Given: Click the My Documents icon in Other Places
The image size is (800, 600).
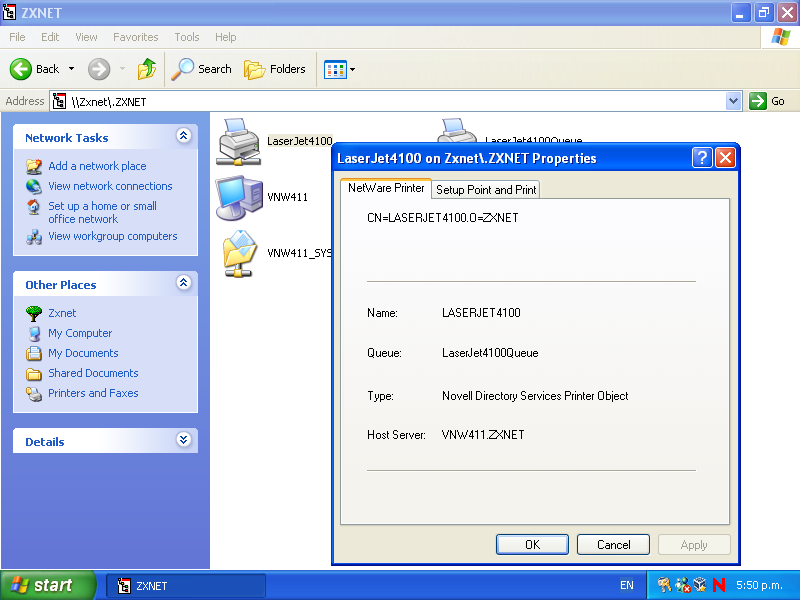Looking at the screenshot, I should (34, 353).
